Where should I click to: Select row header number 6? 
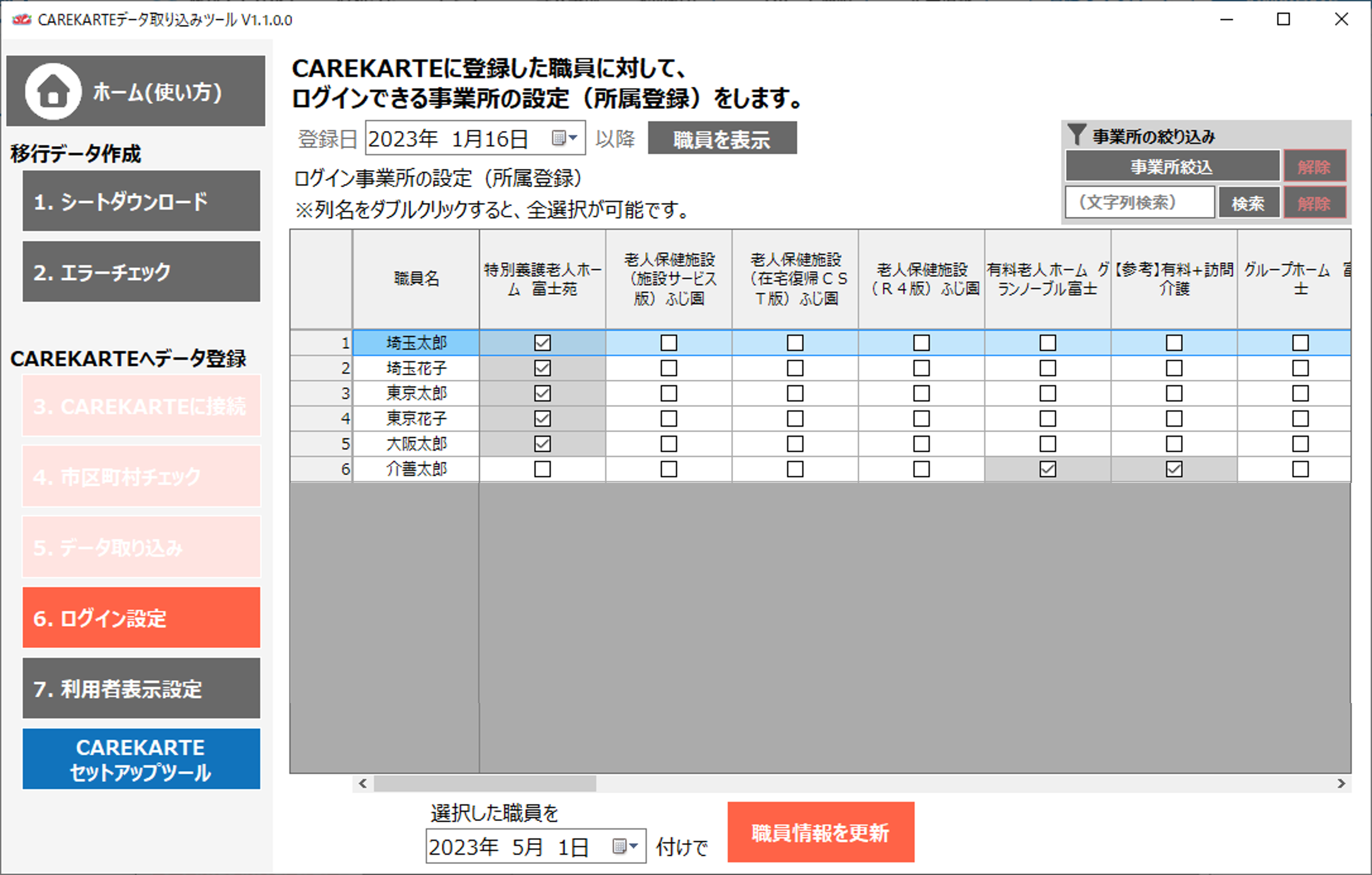pyautogui.click(x=321, y=469)
